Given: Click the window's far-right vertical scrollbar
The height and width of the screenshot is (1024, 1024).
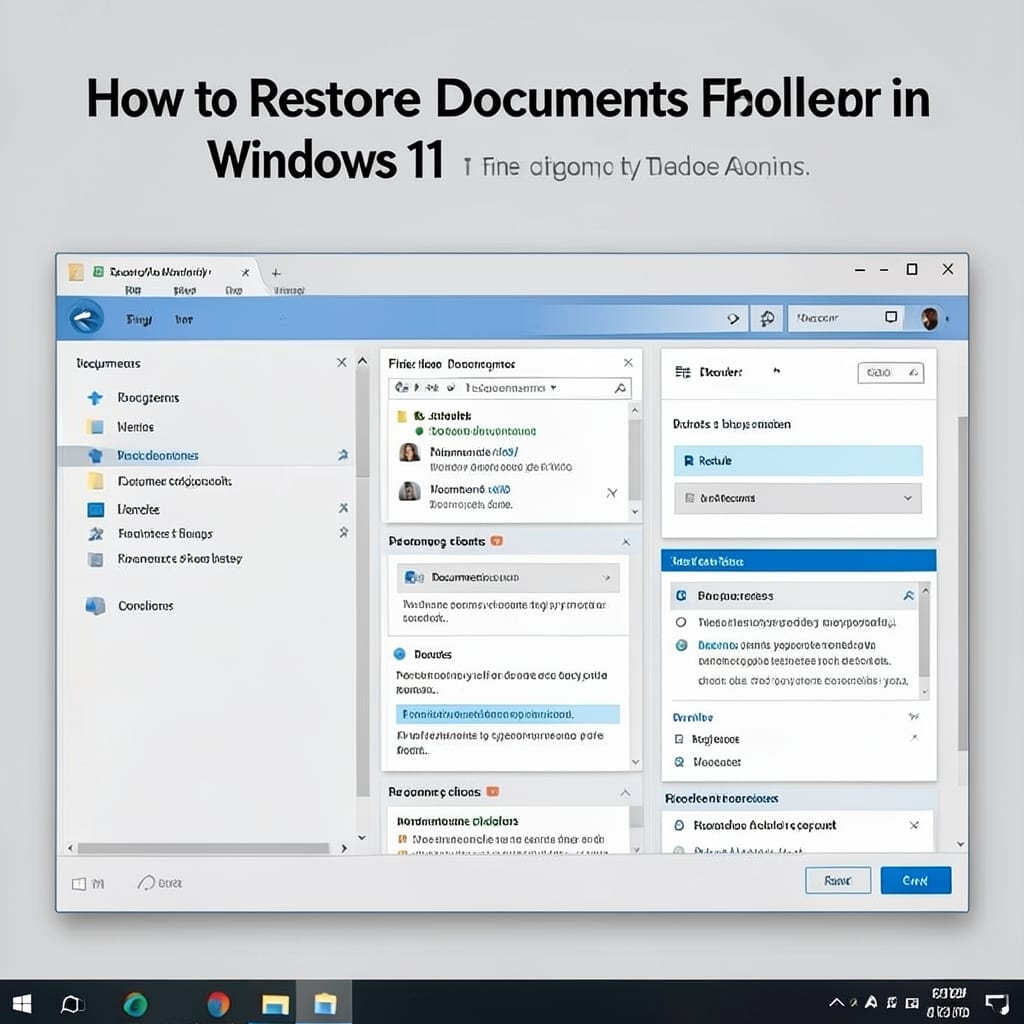Looking at the screenshot, I should pyautogui.click(x=963, y=583).
